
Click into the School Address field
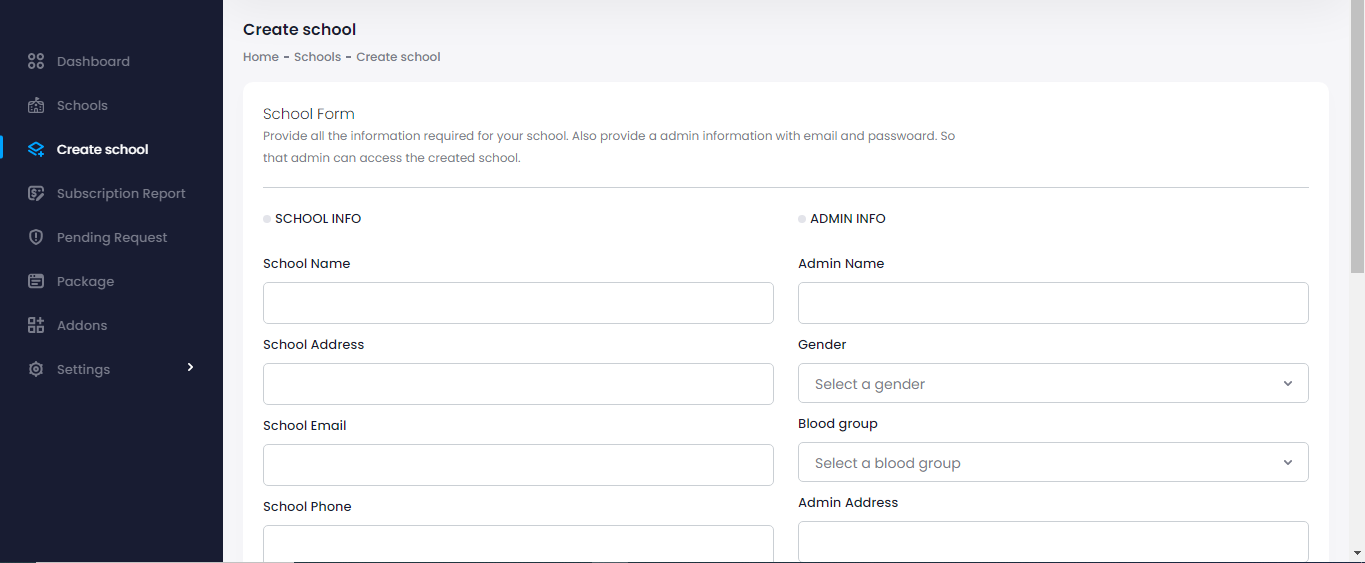(x=518, y=383)
